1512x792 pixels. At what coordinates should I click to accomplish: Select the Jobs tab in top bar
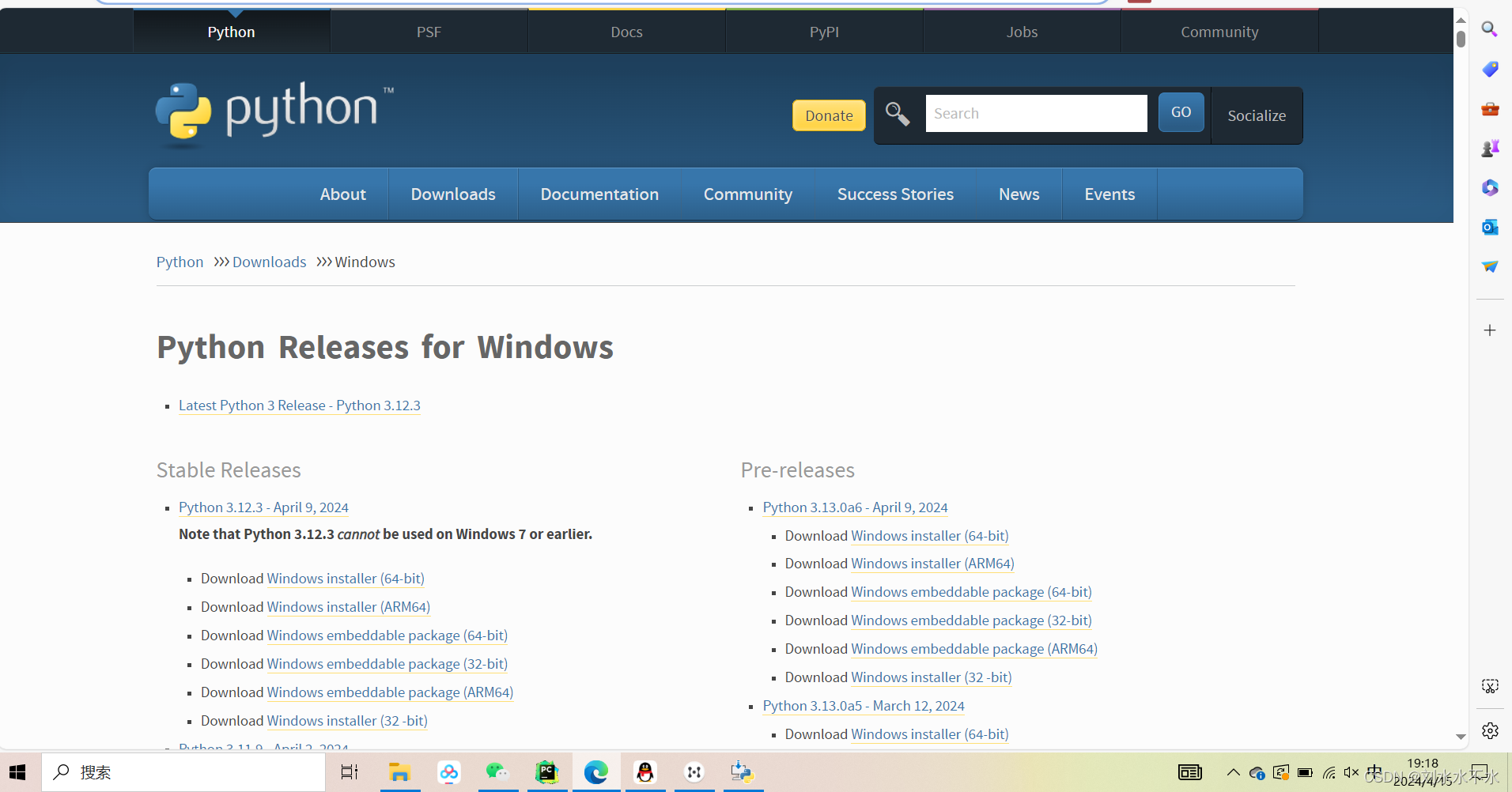pyautogui.click(x=1022, y=32)
